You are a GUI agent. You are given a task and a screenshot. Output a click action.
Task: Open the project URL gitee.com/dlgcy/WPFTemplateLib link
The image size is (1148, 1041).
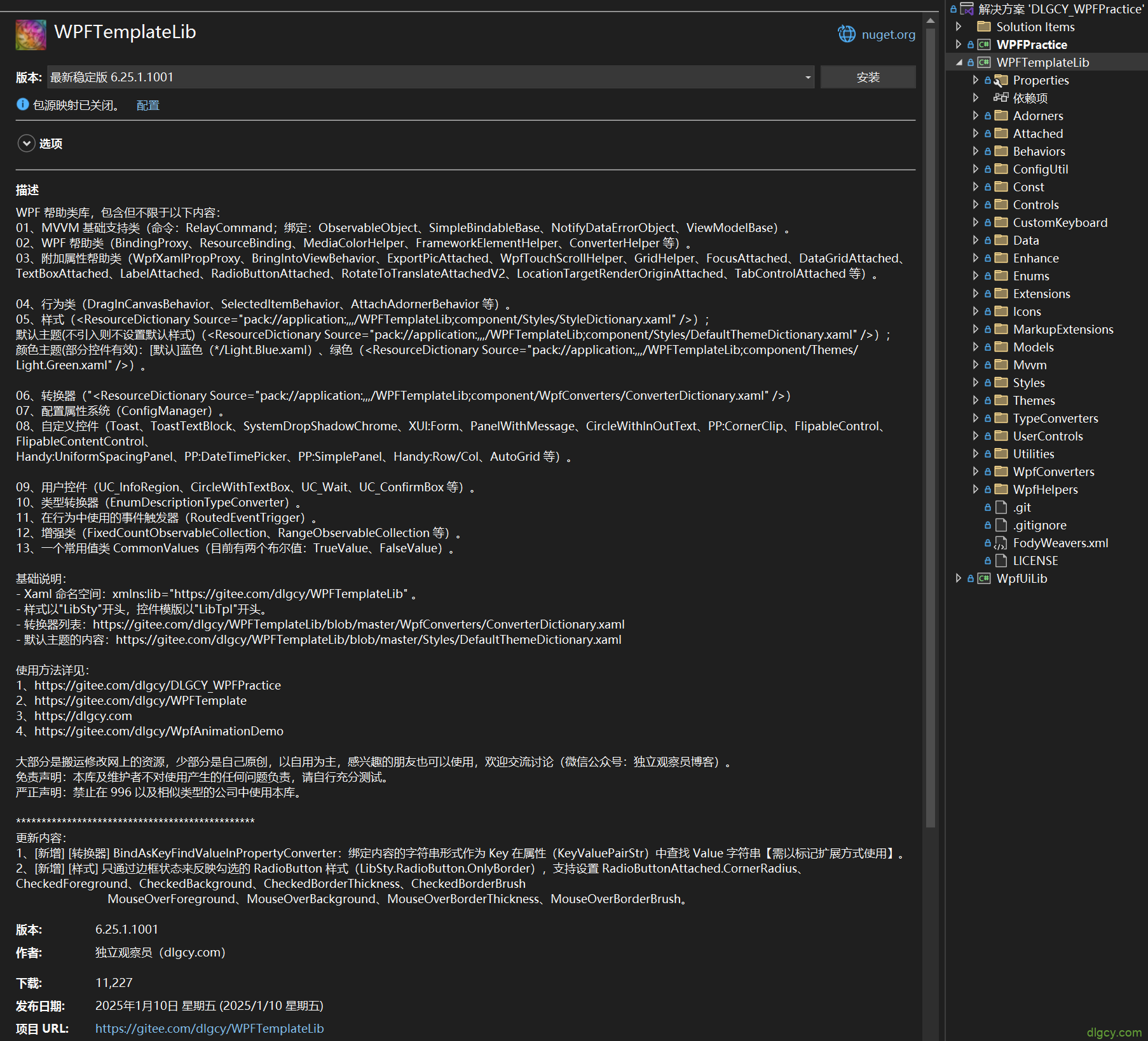tap(210, 1028)
